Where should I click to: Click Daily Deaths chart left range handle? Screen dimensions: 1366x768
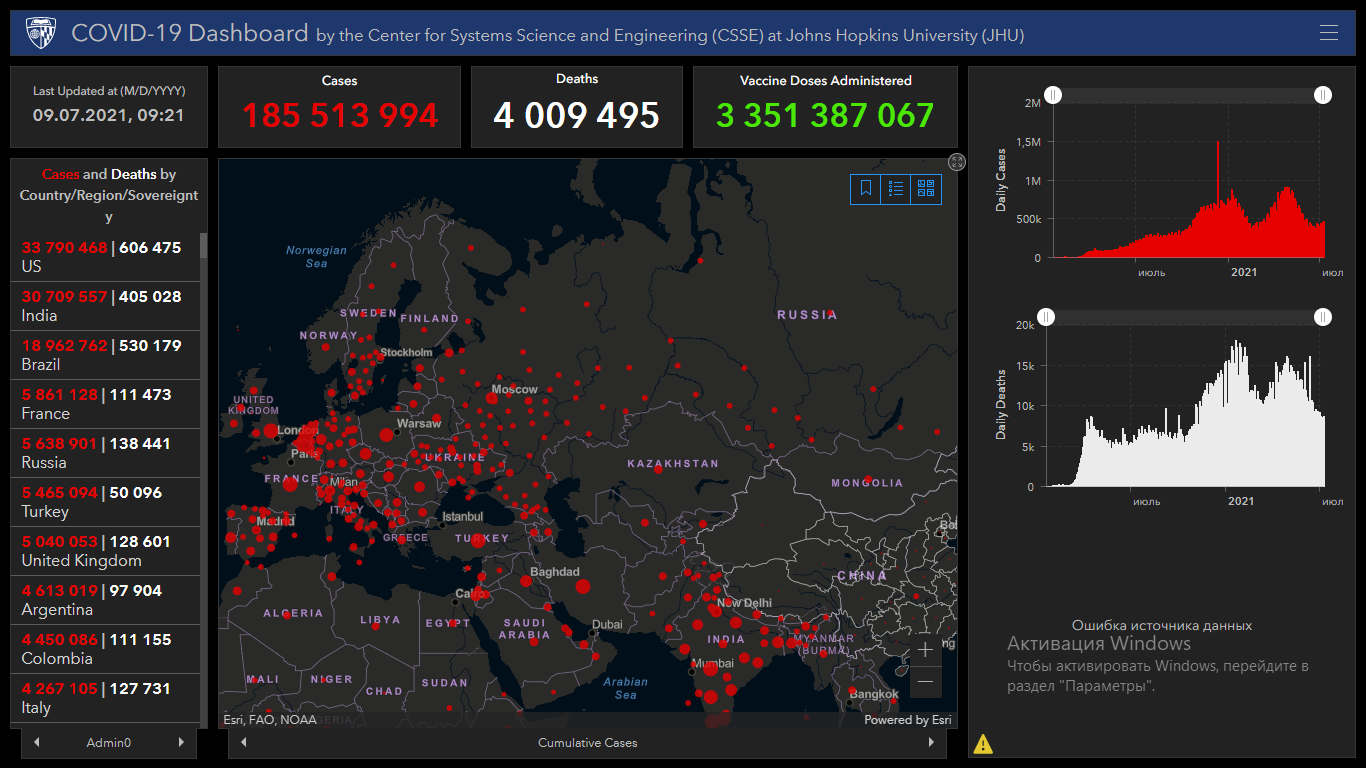(x=1045, y=317)
